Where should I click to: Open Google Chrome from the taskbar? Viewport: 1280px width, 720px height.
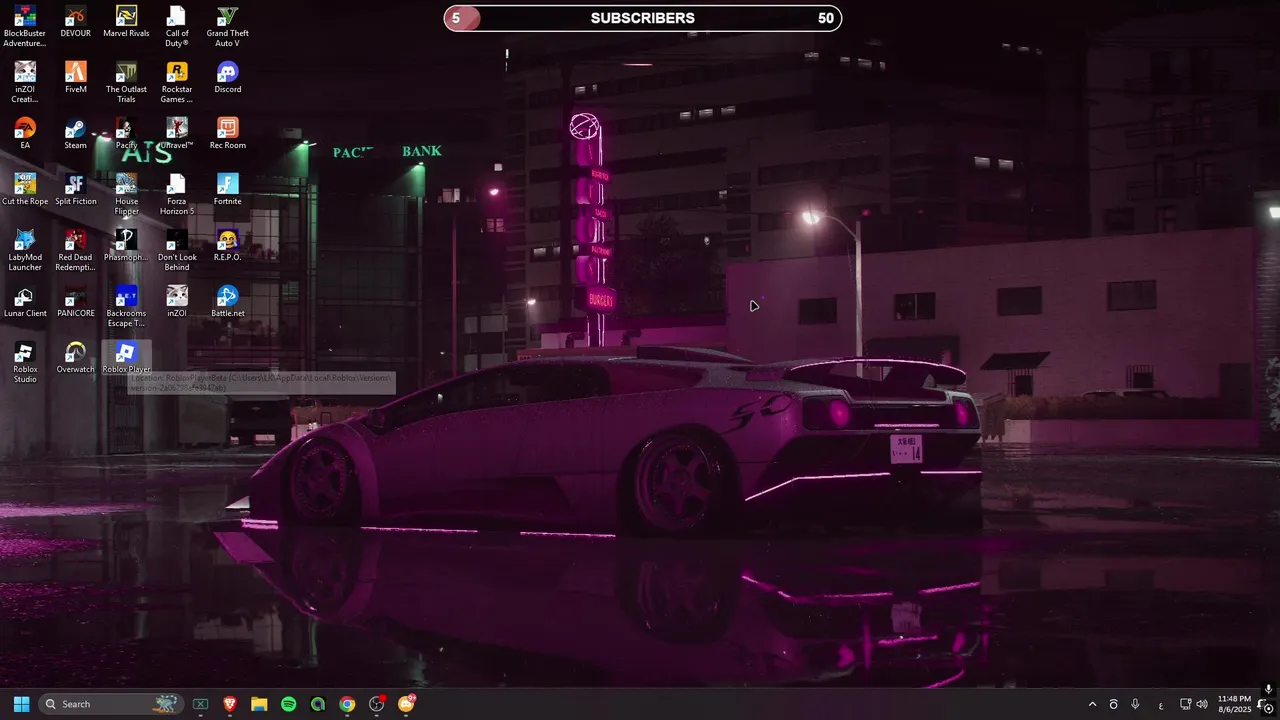(x=347, y=704)
